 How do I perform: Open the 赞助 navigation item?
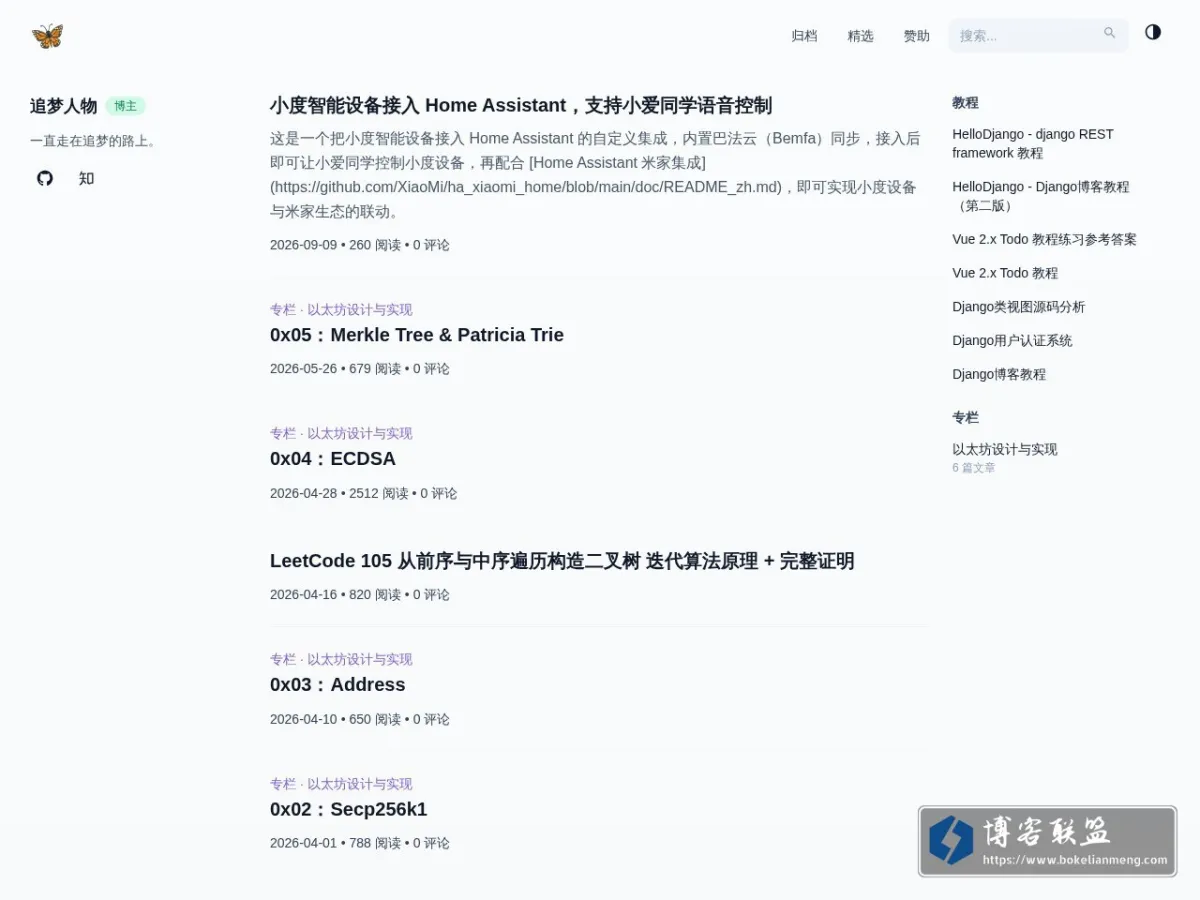point(916,36)
